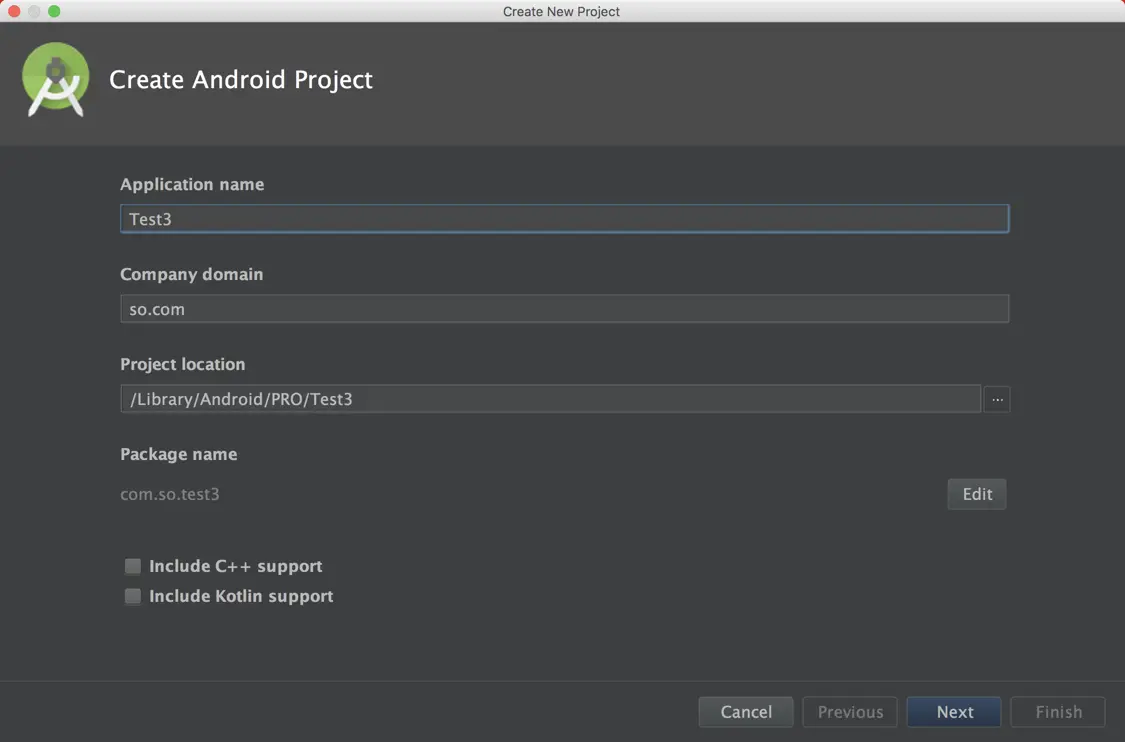Click the disabled Previous button

click(850, 712)
